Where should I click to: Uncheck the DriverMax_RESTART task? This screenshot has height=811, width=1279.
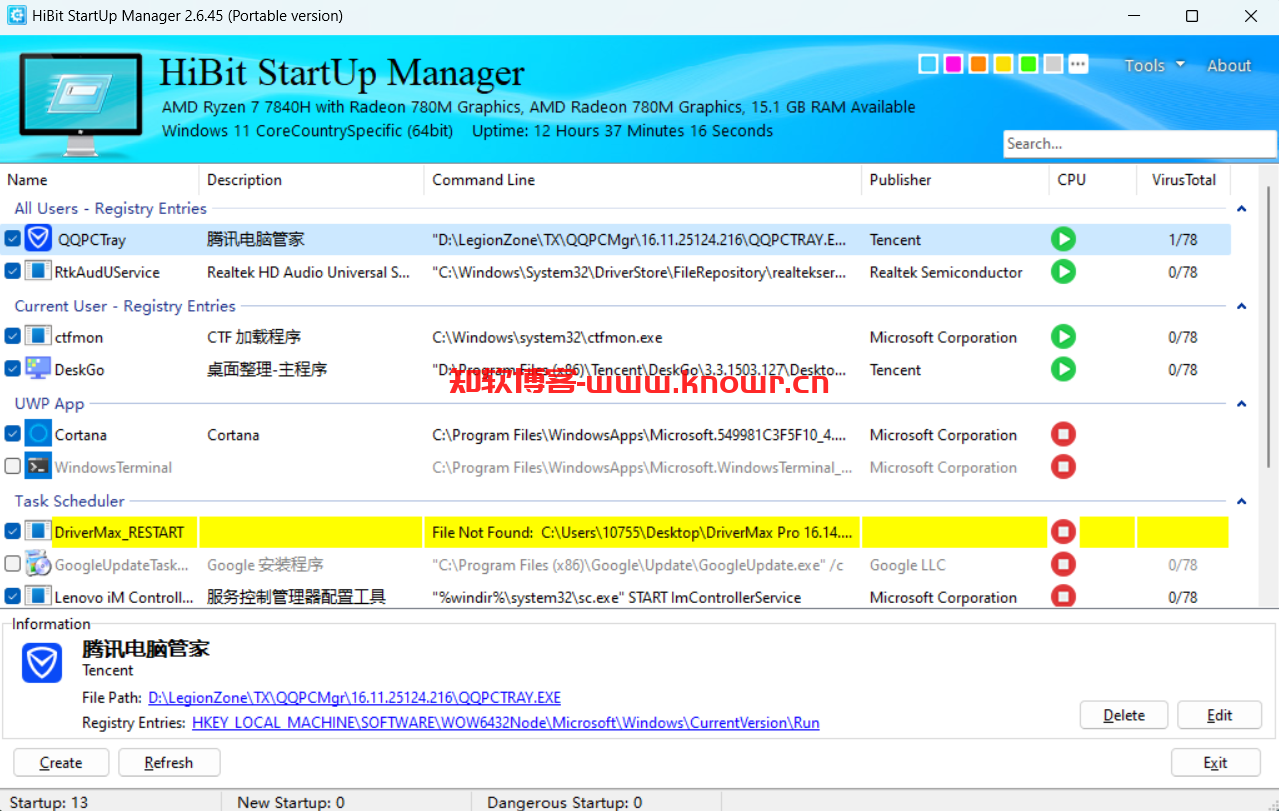coord(12,532)
